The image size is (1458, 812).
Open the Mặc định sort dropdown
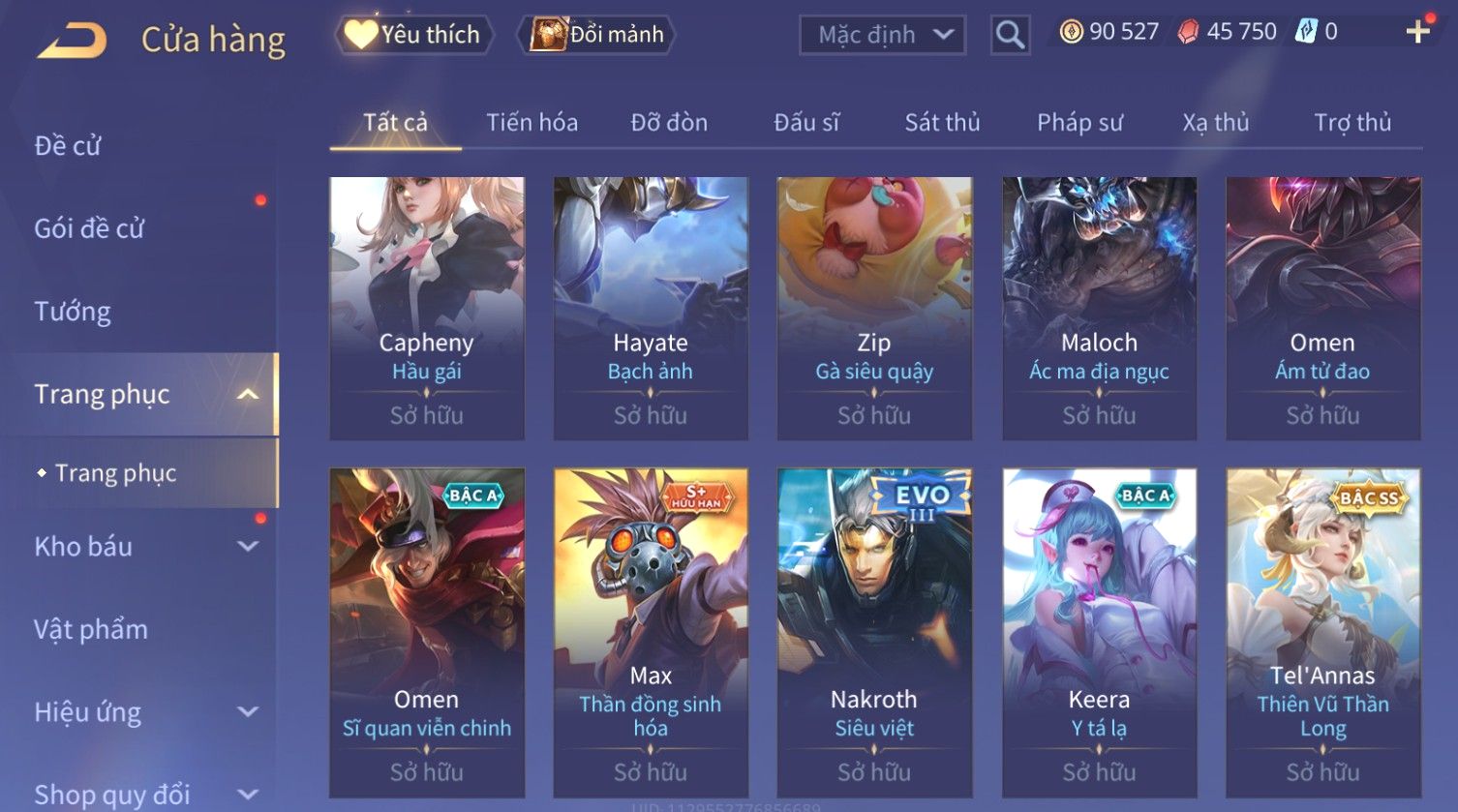click(x=882, y=35)
